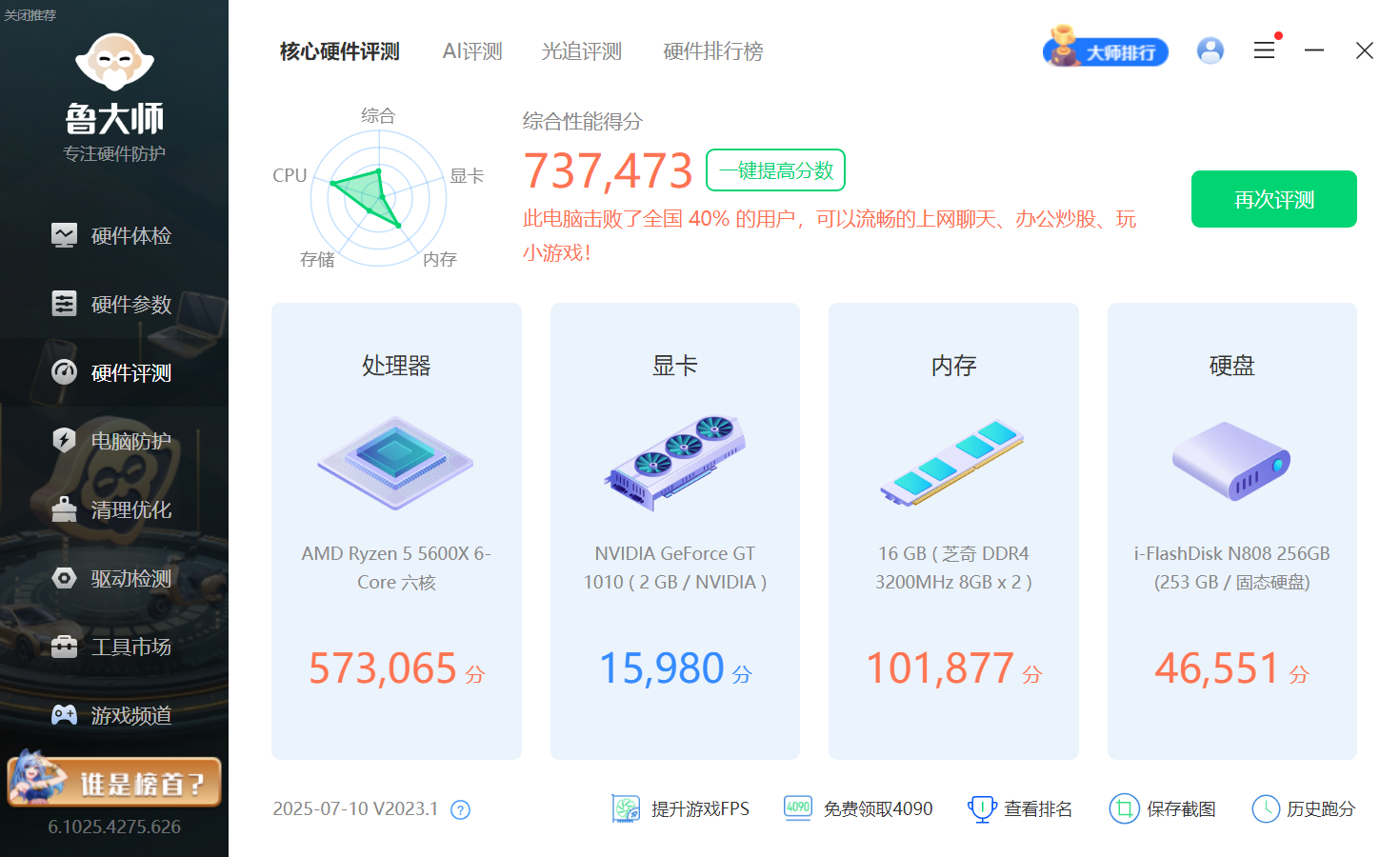Open the 大师排行 trophy badge

coord(1106,49)
